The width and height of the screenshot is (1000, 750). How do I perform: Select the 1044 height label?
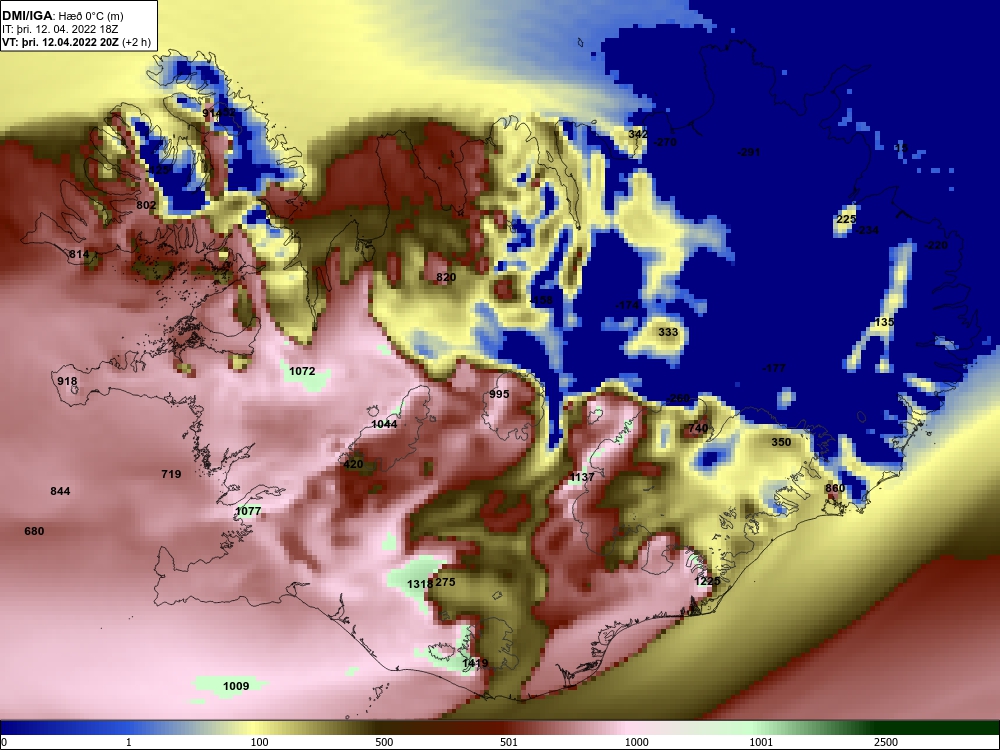[x=384, y=424]
